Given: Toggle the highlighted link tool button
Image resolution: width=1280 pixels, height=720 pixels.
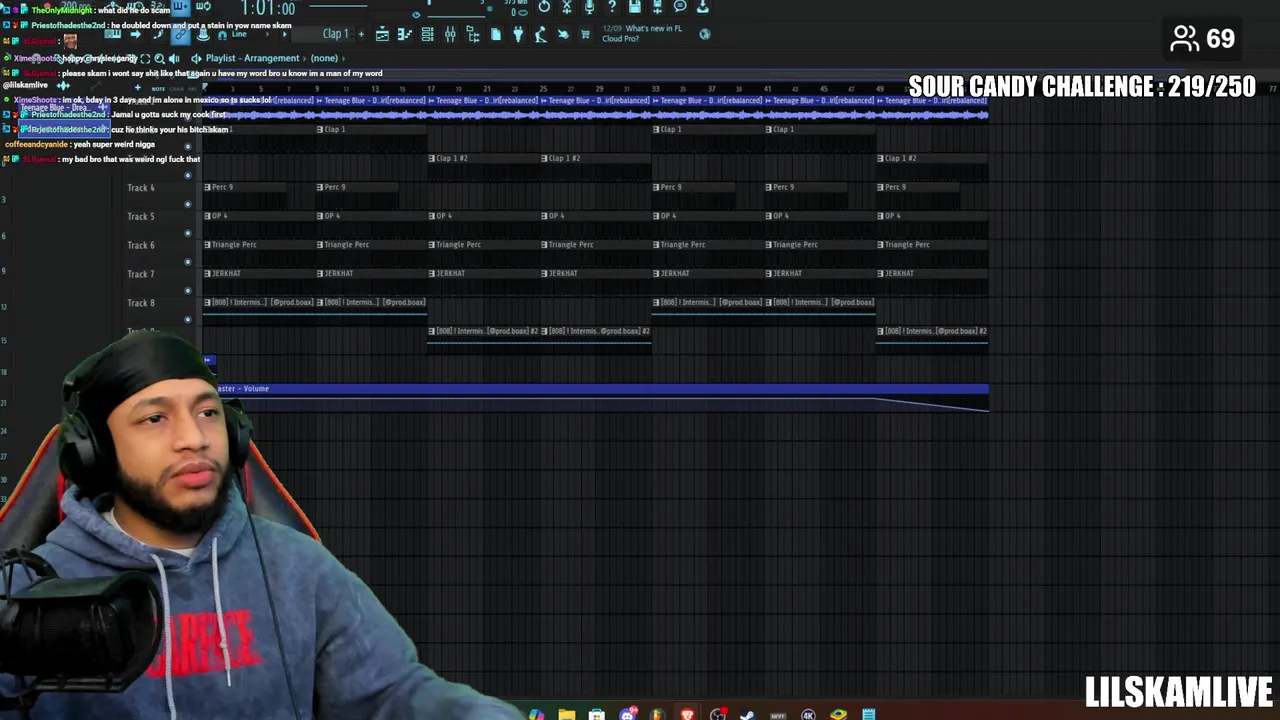Looking at the screenshot, I should click(180, 34).
